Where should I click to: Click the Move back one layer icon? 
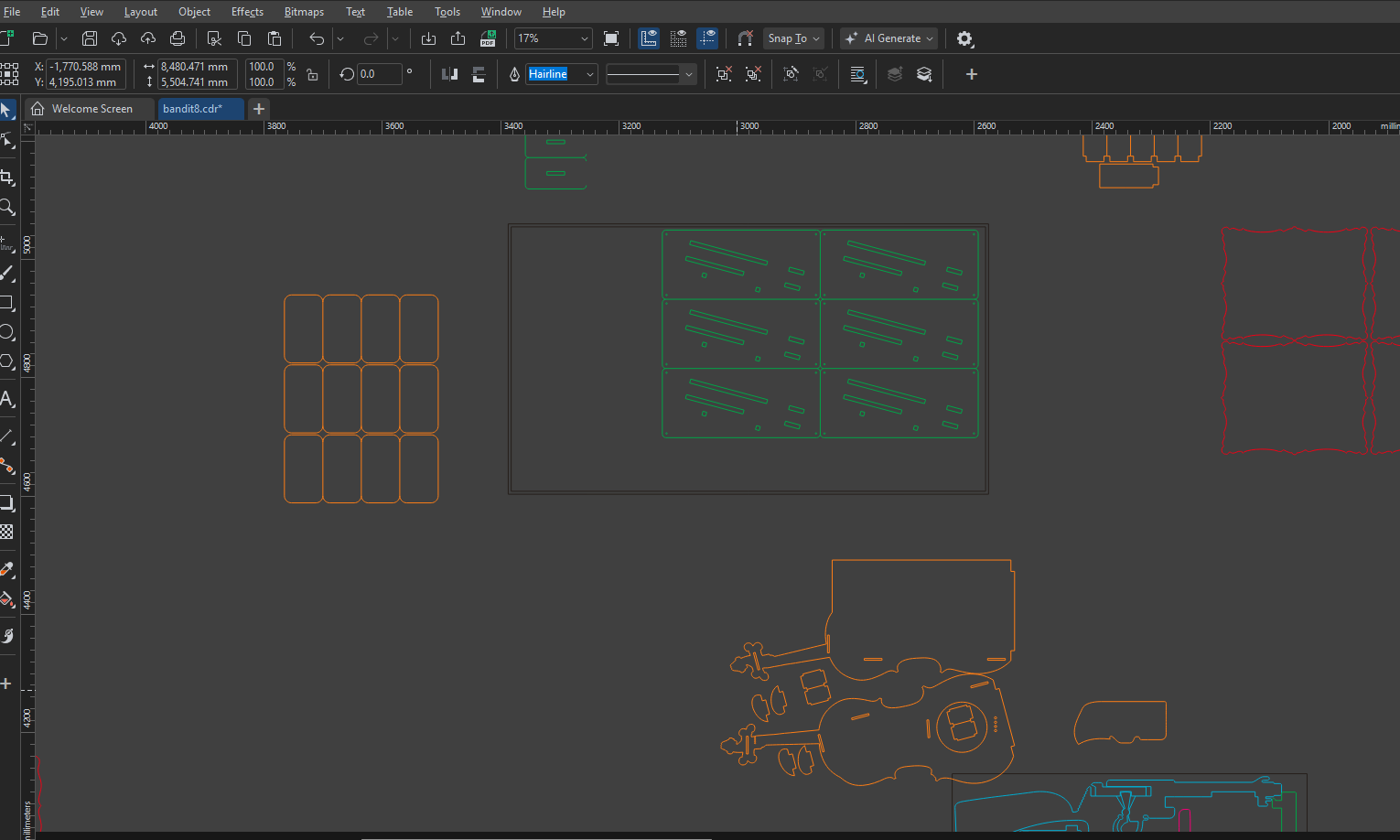point(924,74)
